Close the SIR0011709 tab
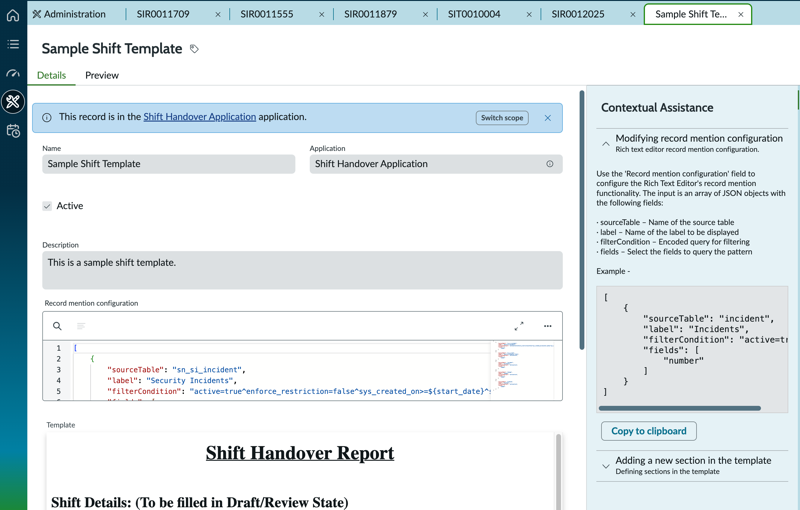 pyautogui.click(x=218, y=15)
